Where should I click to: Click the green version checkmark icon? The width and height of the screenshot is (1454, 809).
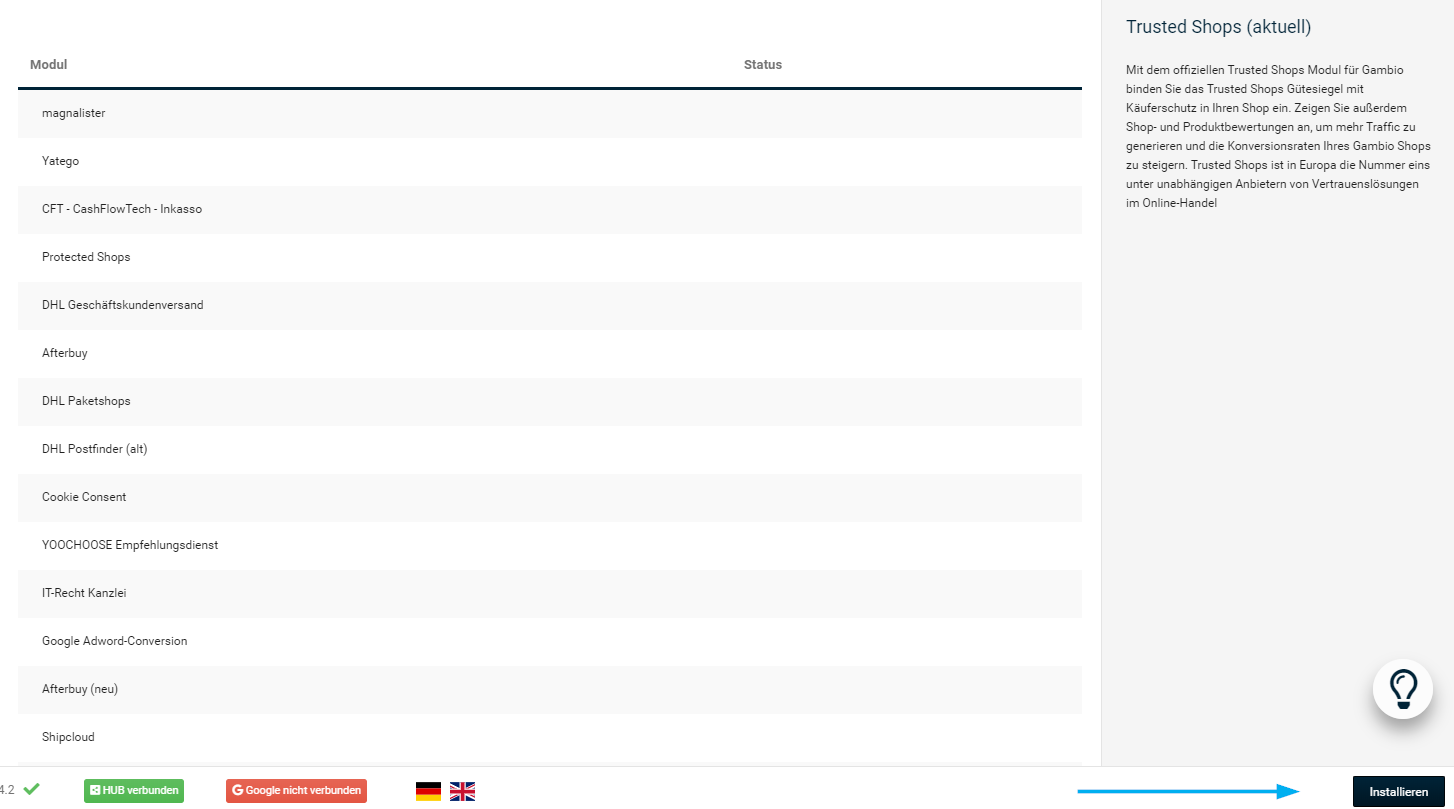(x=32, y=789)
